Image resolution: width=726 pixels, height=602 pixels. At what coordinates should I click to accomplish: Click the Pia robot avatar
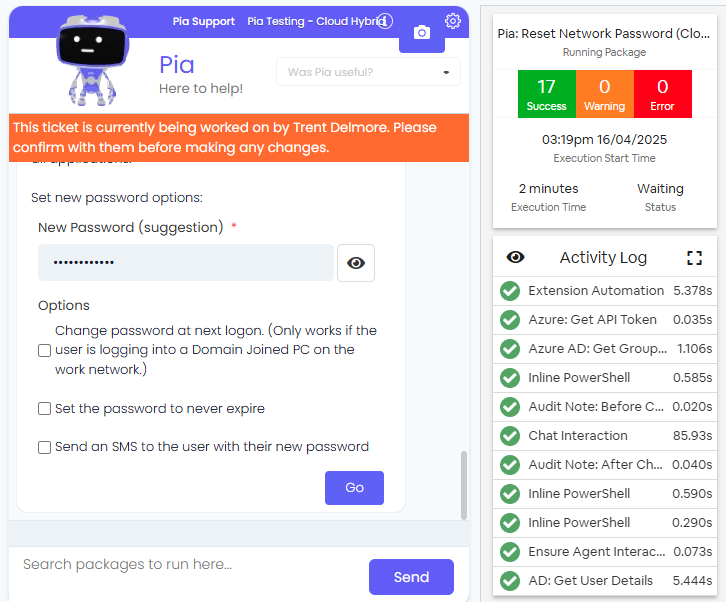pyautogui.click(x=93, y=60)
